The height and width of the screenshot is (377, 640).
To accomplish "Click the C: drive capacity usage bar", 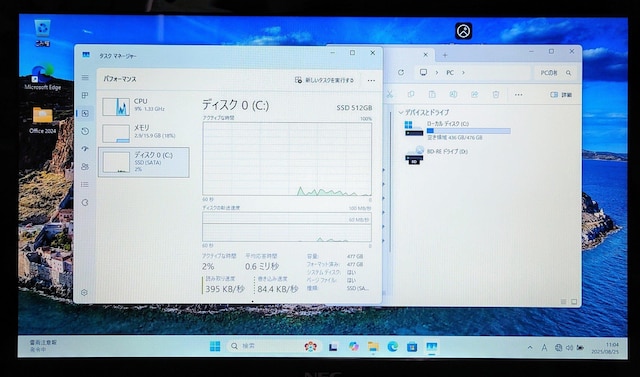I will click(x=469, y=131).
